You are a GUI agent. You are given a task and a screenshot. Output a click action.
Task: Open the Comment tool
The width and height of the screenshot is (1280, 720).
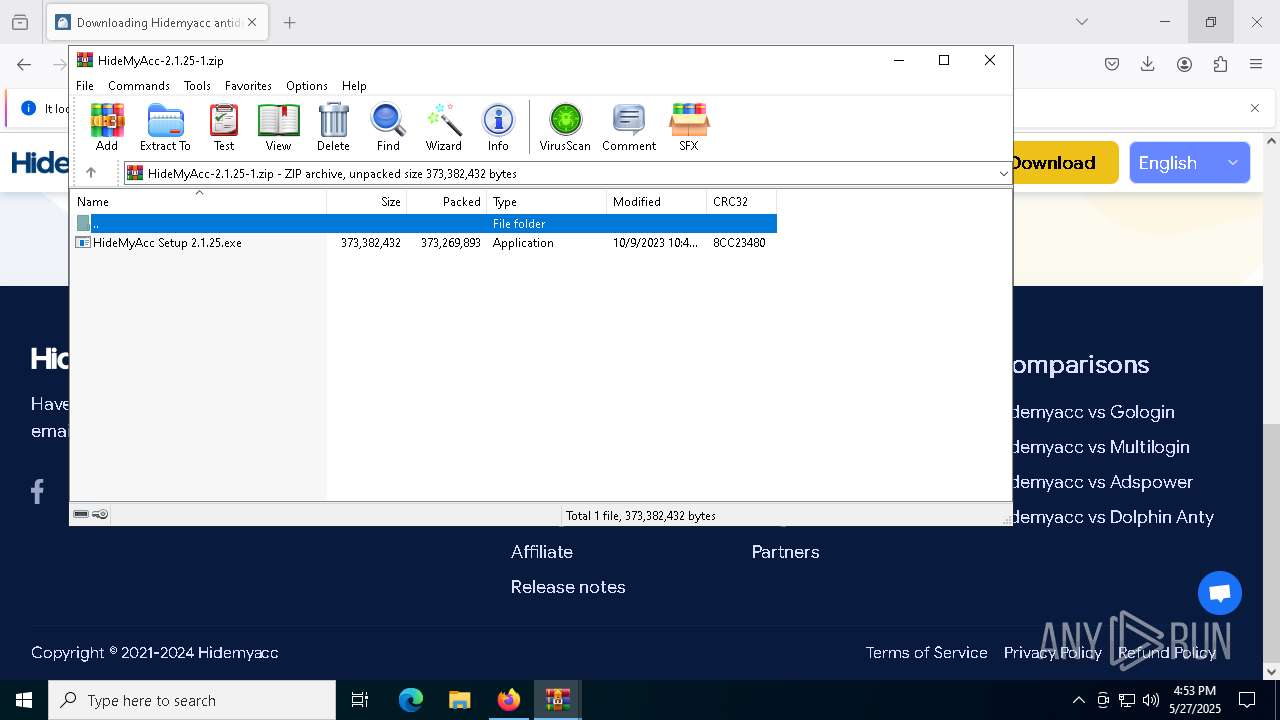pos(629,127)
